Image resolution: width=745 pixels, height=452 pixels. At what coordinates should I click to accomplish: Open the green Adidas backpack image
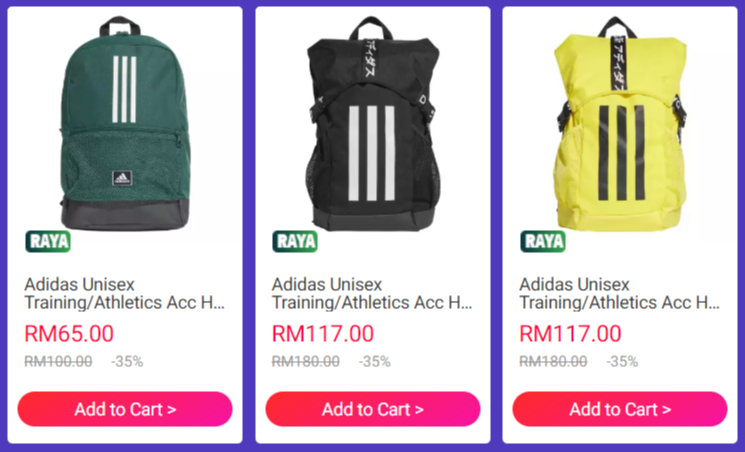(125, 124)
